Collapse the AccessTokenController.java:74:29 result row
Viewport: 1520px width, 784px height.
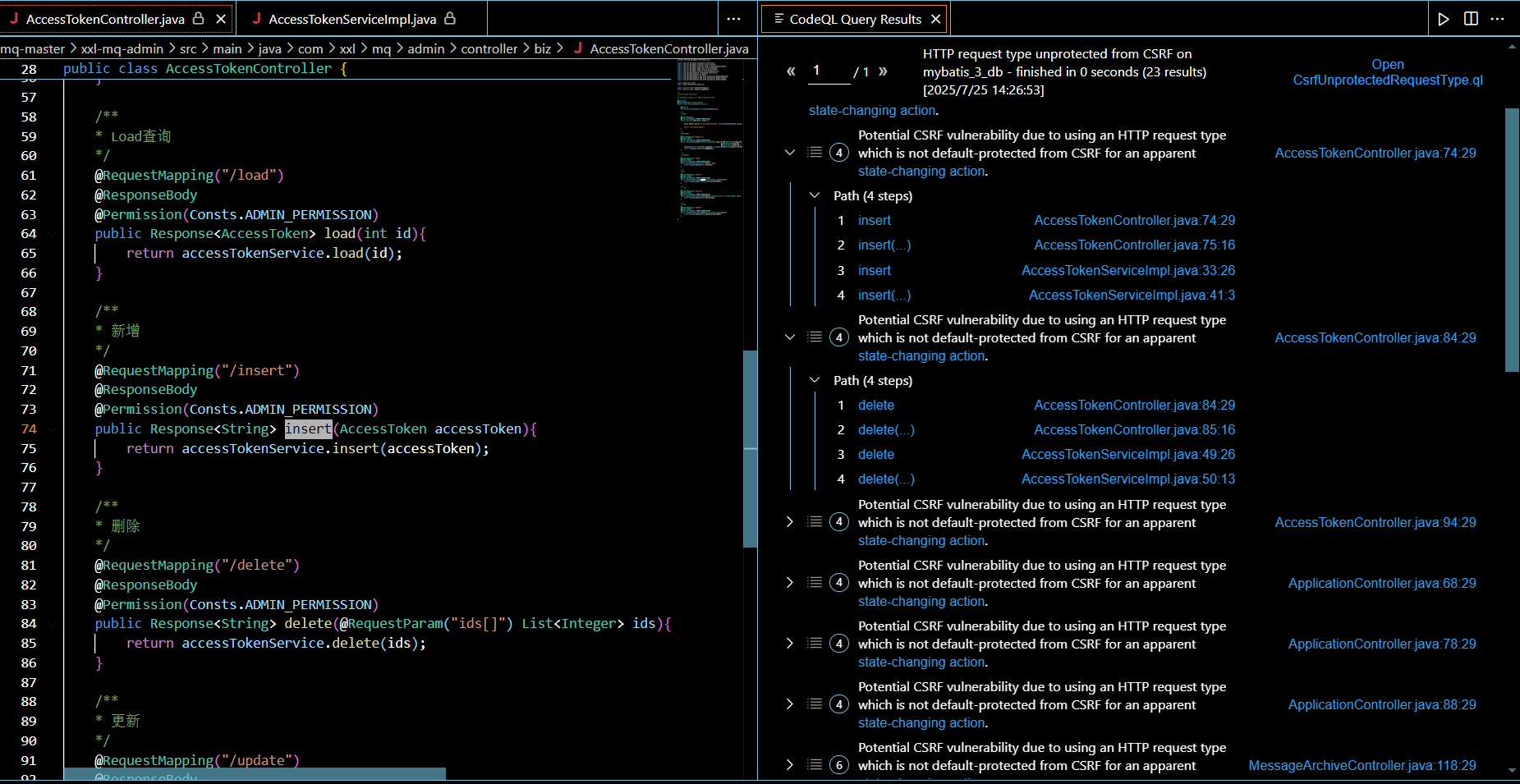[790, 153]
